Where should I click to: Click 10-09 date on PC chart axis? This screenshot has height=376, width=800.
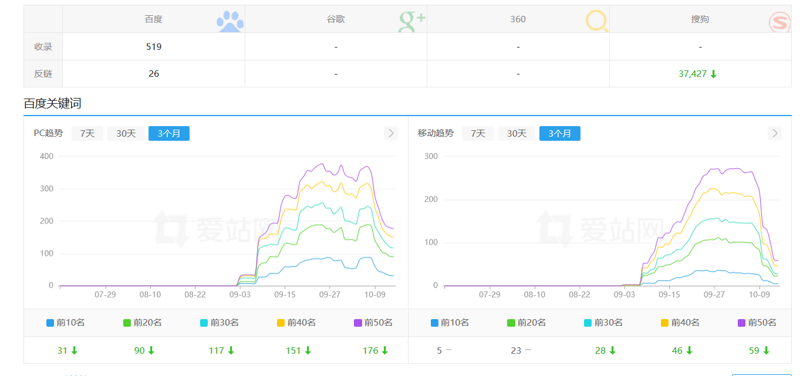point(374,295)
